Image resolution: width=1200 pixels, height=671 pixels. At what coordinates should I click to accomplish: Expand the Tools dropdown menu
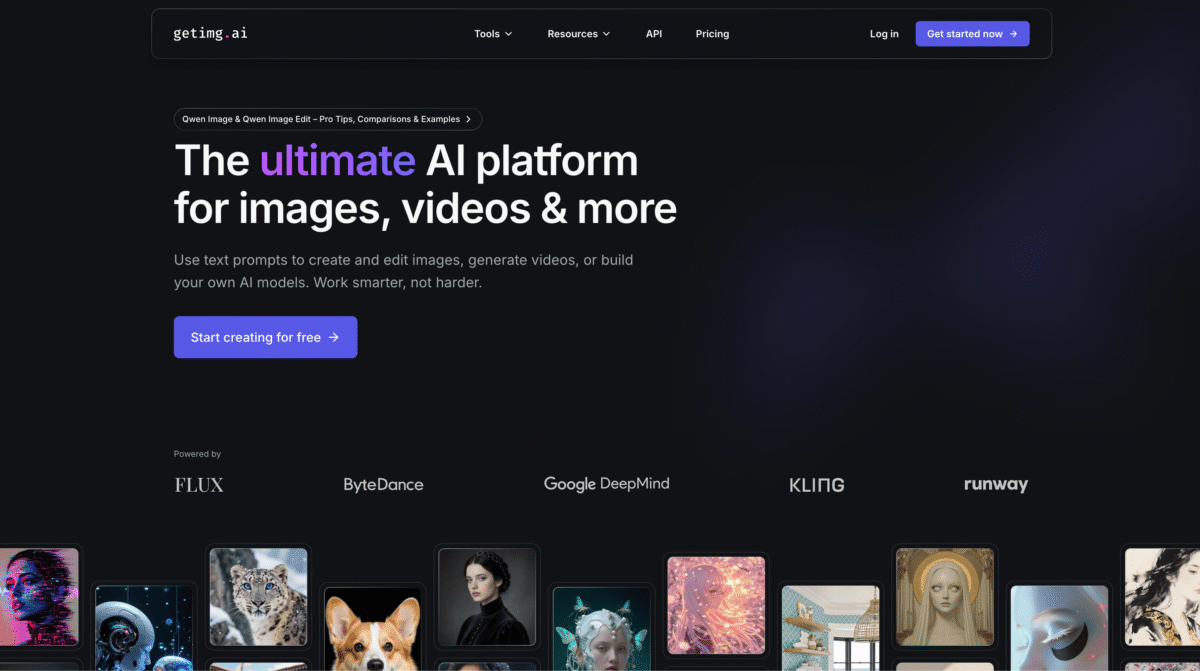pyautogui.click(x=493, y=34)
